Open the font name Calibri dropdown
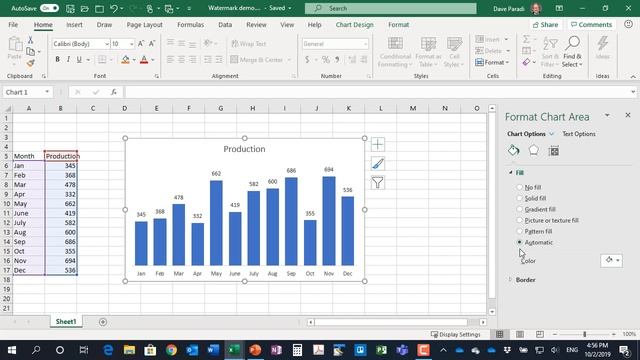 coord(107,44)
